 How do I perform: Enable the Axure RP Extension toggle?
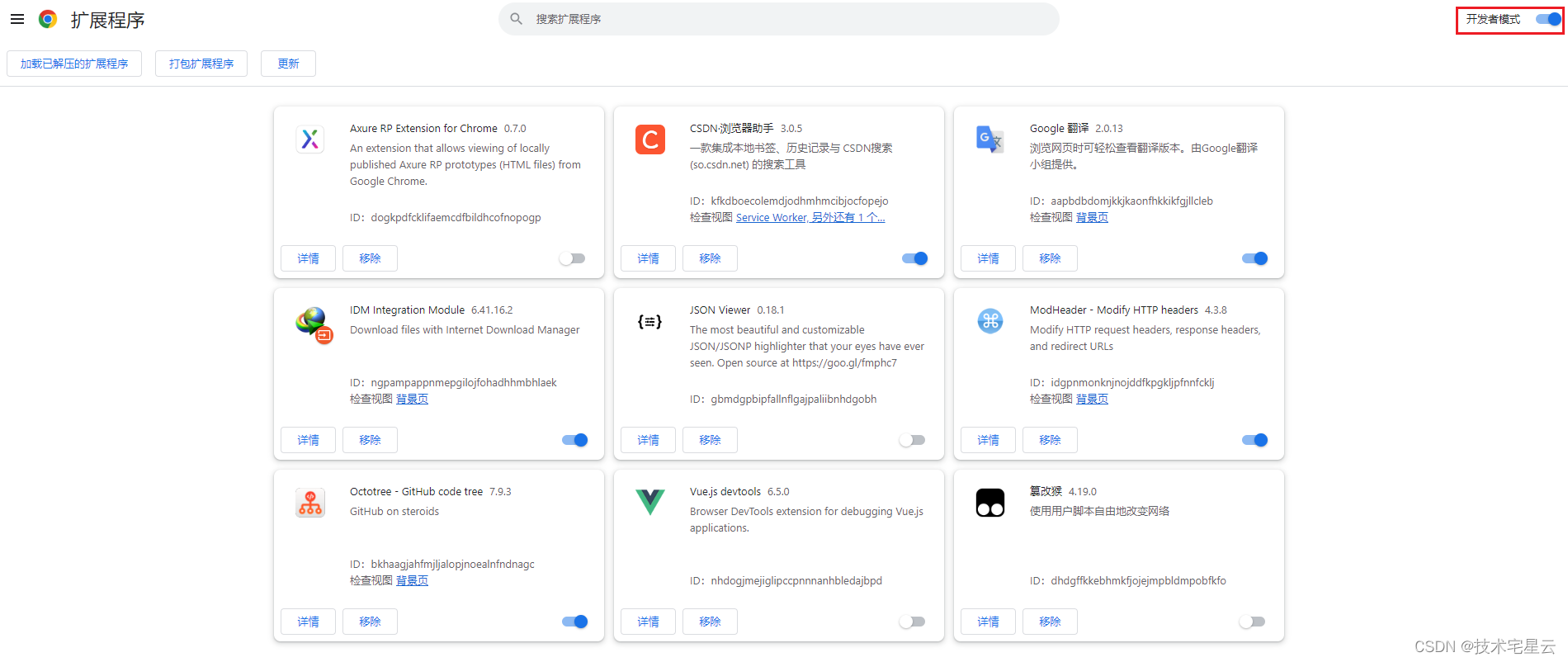pyautogui.click(x=572, y=258)
